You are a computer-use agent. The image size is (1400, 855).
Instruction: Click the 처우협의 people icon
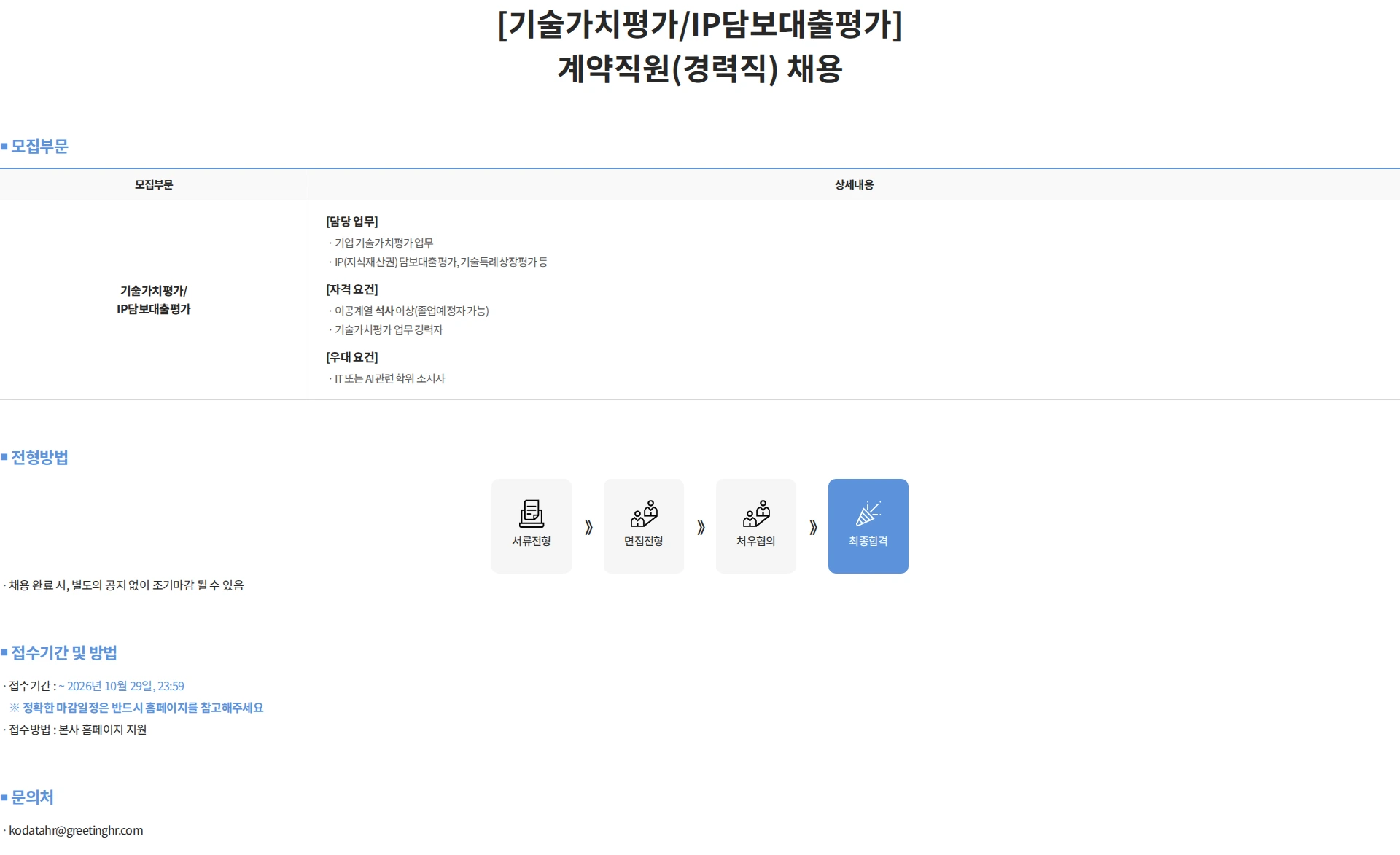[x=756, y=513]
